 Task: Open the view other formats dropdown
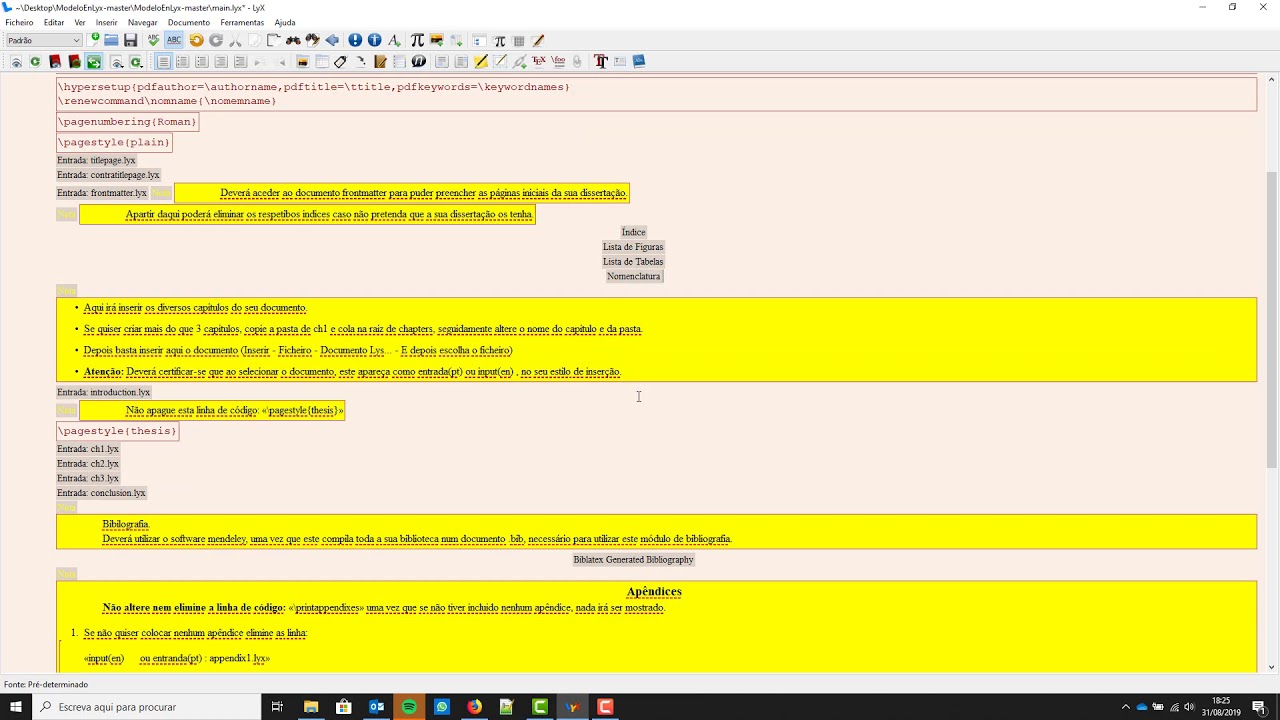point(116,62)
